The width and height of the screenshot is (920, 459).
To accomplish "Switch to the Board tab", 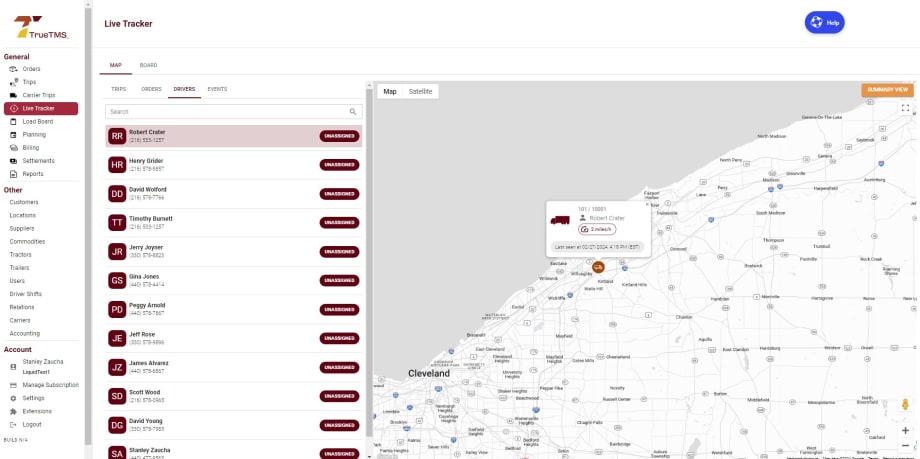I will tap(148, 65).
